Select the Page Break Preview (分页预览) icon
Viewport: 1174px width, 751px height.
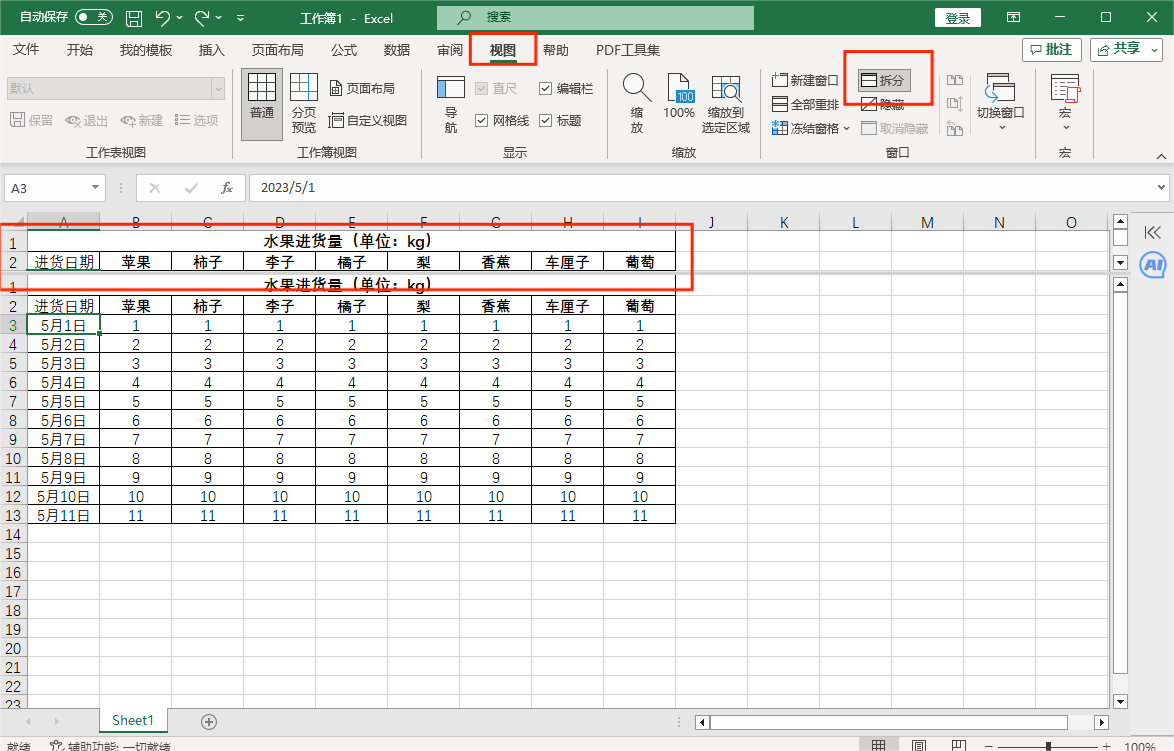click(x=304, y=90)
